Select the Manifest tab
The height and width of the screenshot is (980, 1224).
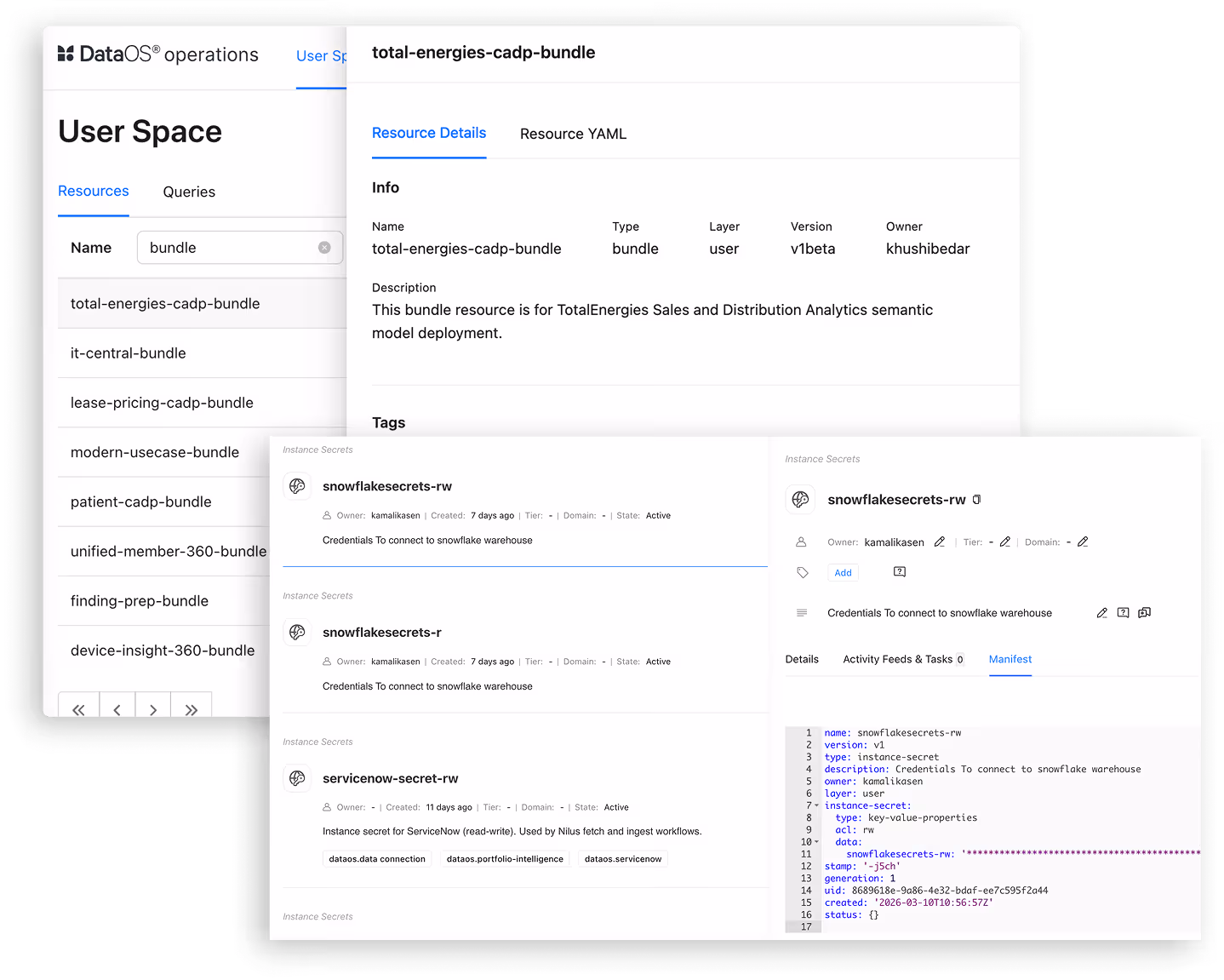pyautogui.click(x=1010, y=659)
